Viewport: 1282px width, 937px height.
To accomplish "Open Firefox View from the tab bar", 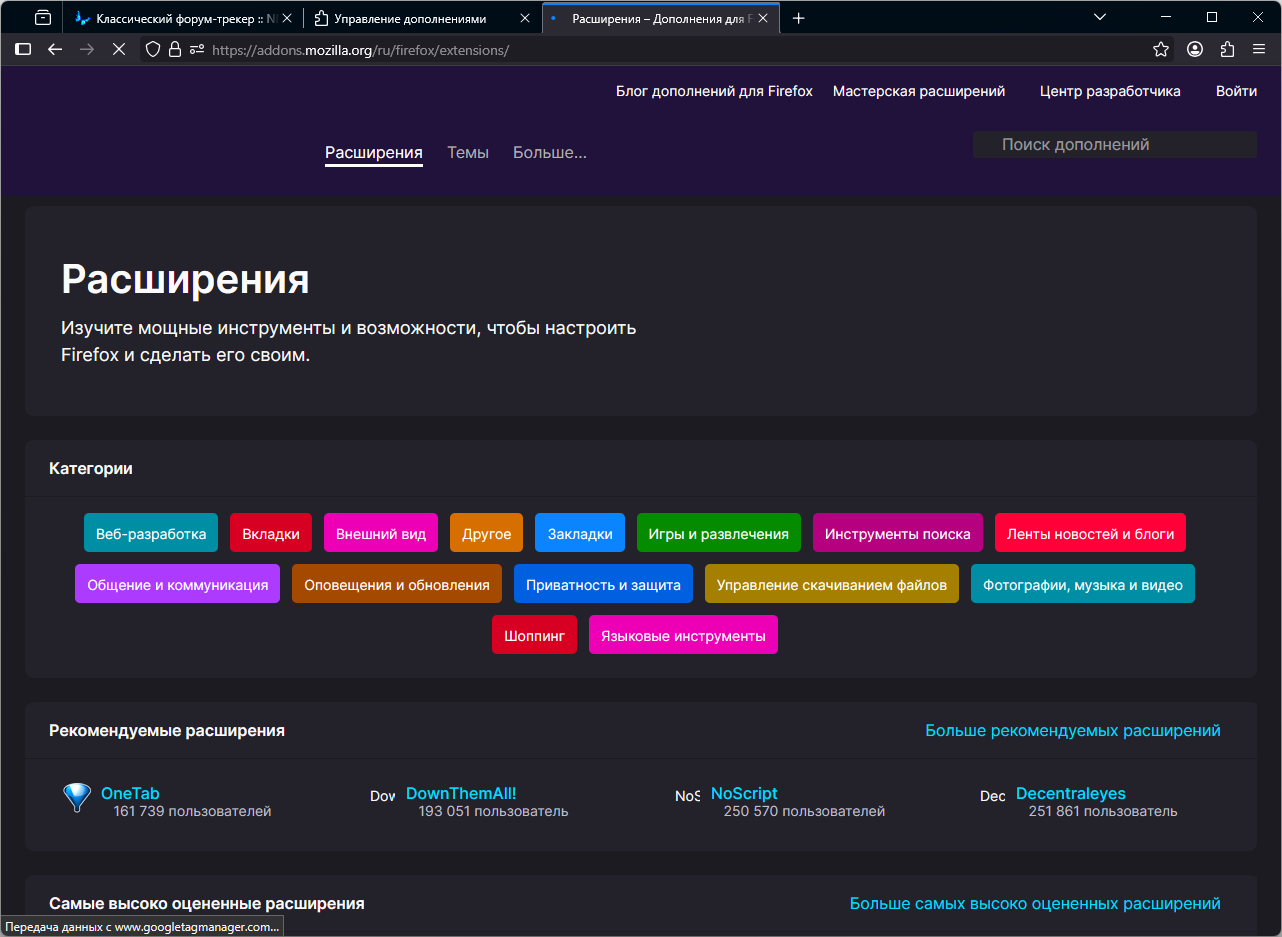I will (x=43, y=18).
